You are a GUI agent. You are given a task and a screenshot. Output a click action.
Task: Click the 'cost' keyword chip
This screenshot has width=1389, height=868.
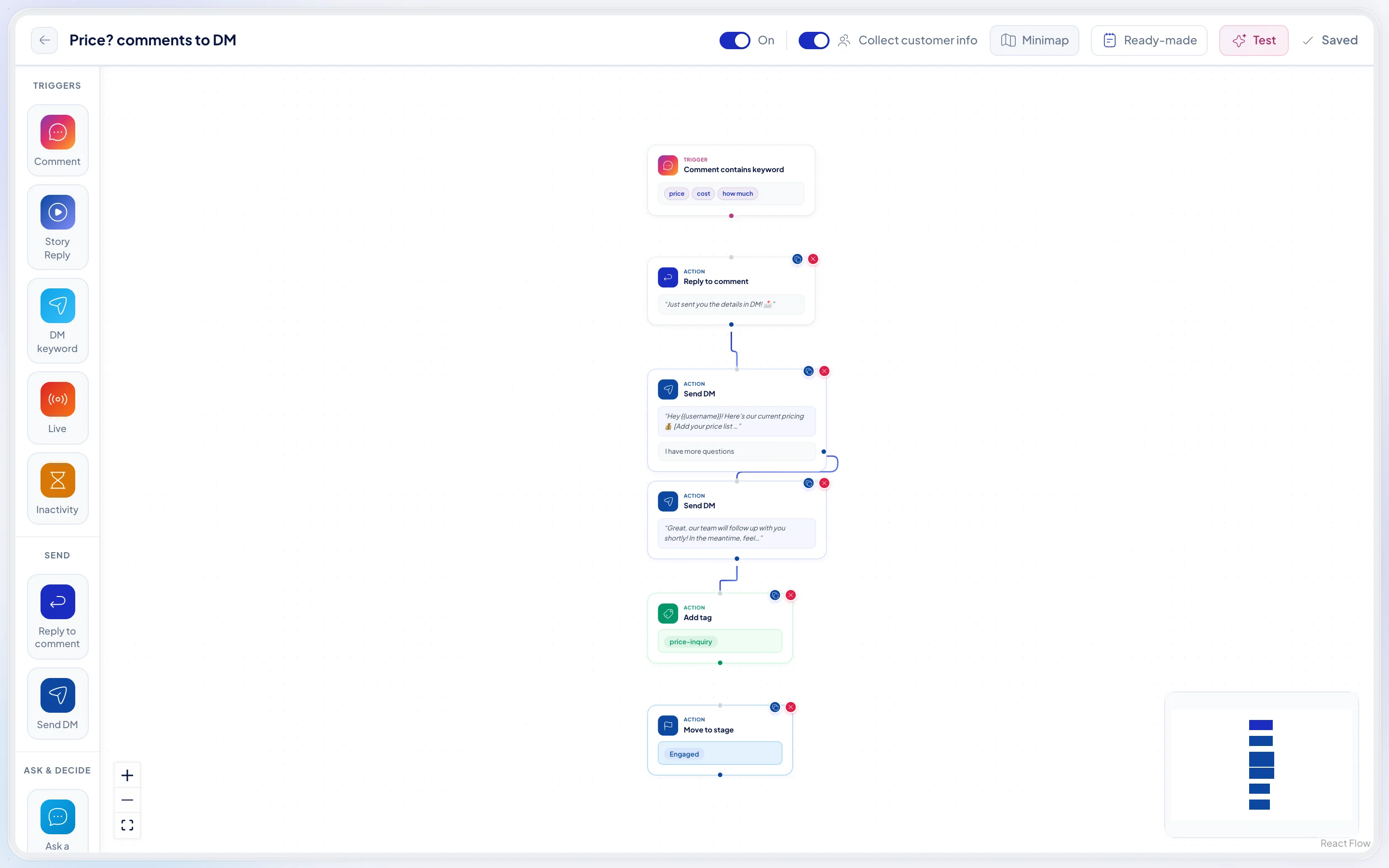coord(703,193)
